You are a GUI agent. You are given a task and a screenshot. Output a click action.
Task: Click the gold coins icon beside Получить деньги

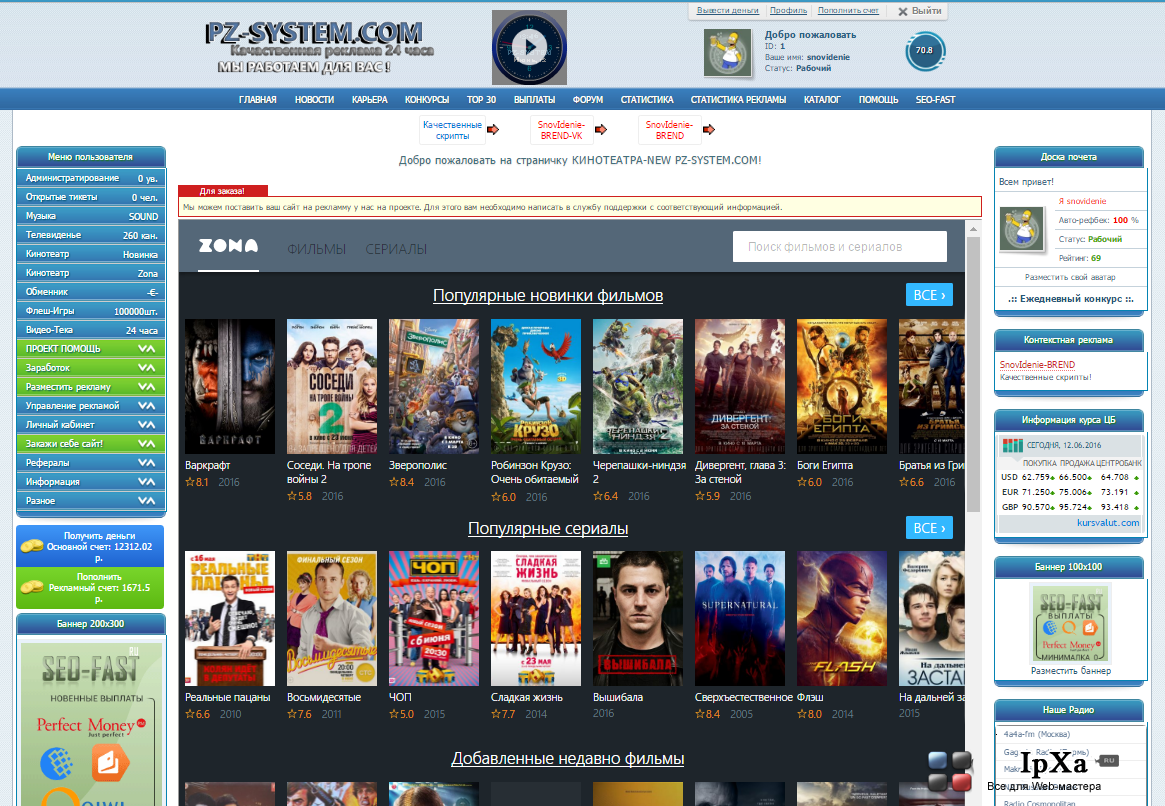[x=31, y=546]
